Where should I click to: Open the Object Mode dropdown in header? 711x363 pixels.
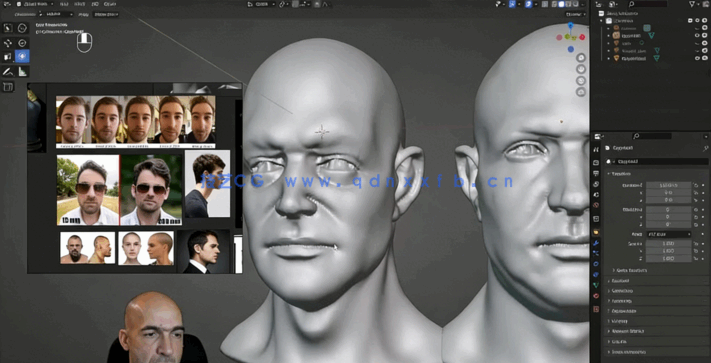point(35,4)
